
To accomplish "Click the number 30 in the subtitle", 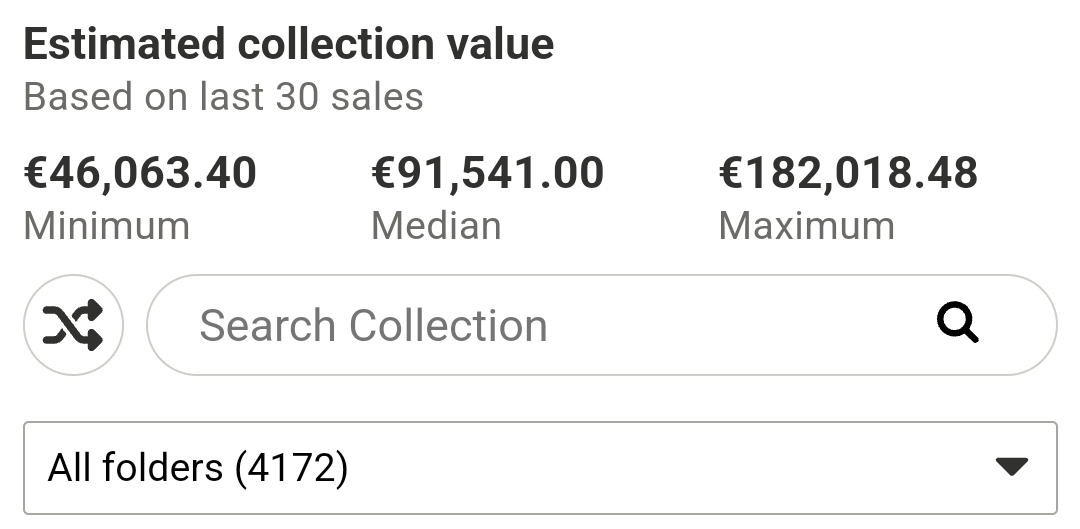I will click(297, 96).
